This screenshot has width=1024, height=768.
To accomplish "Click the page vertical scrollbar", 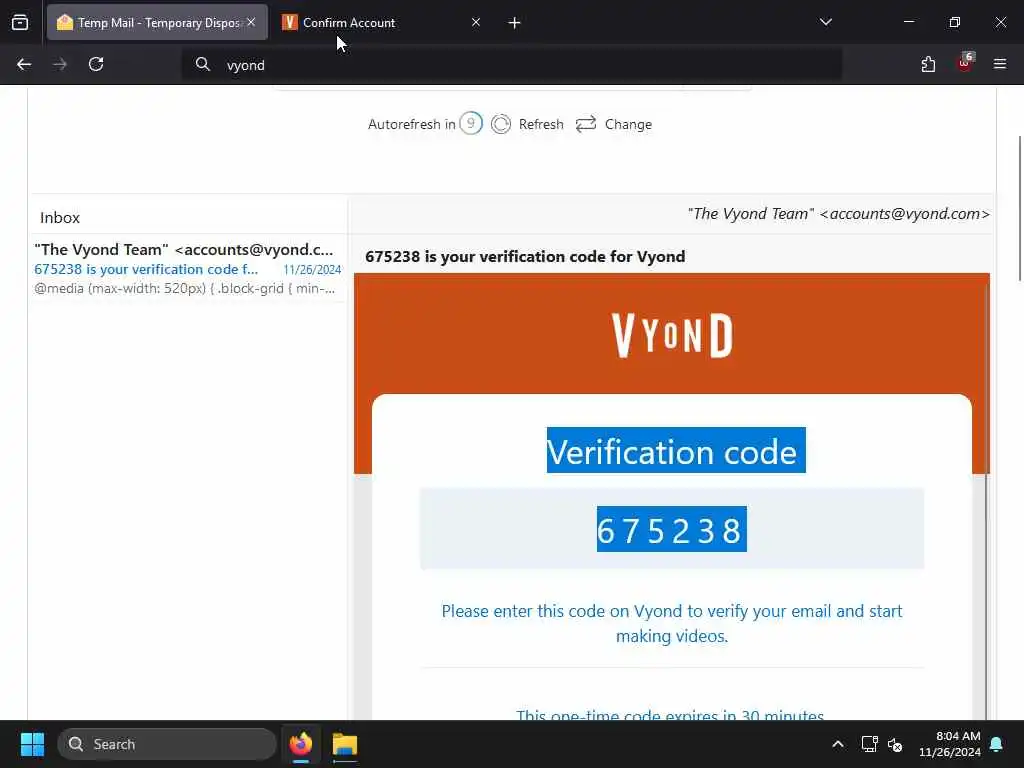I will pyautogui.click(x=1019, y=208).
